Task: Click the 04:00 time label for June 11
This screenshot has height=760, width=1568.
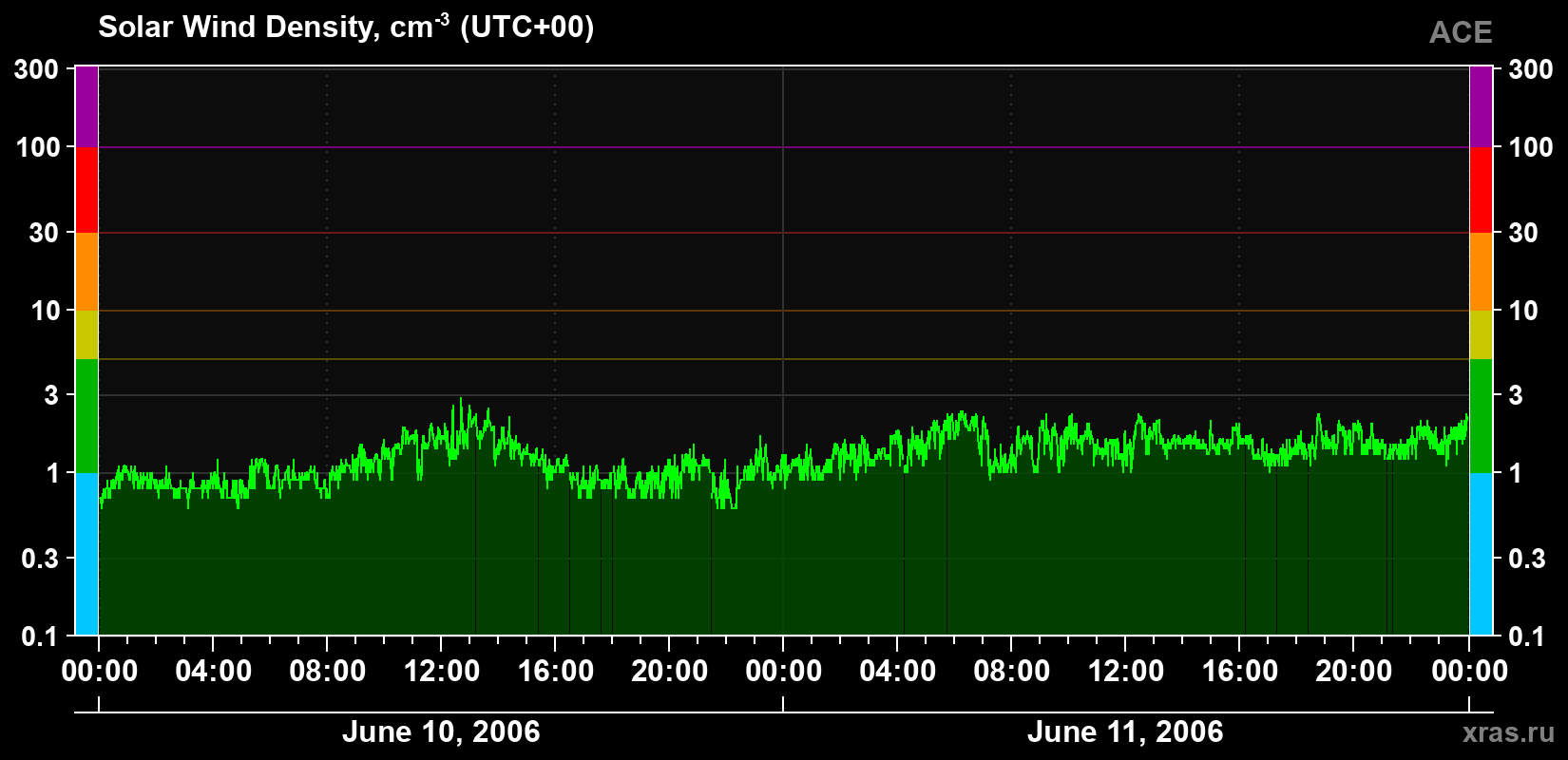Action: 897,672
